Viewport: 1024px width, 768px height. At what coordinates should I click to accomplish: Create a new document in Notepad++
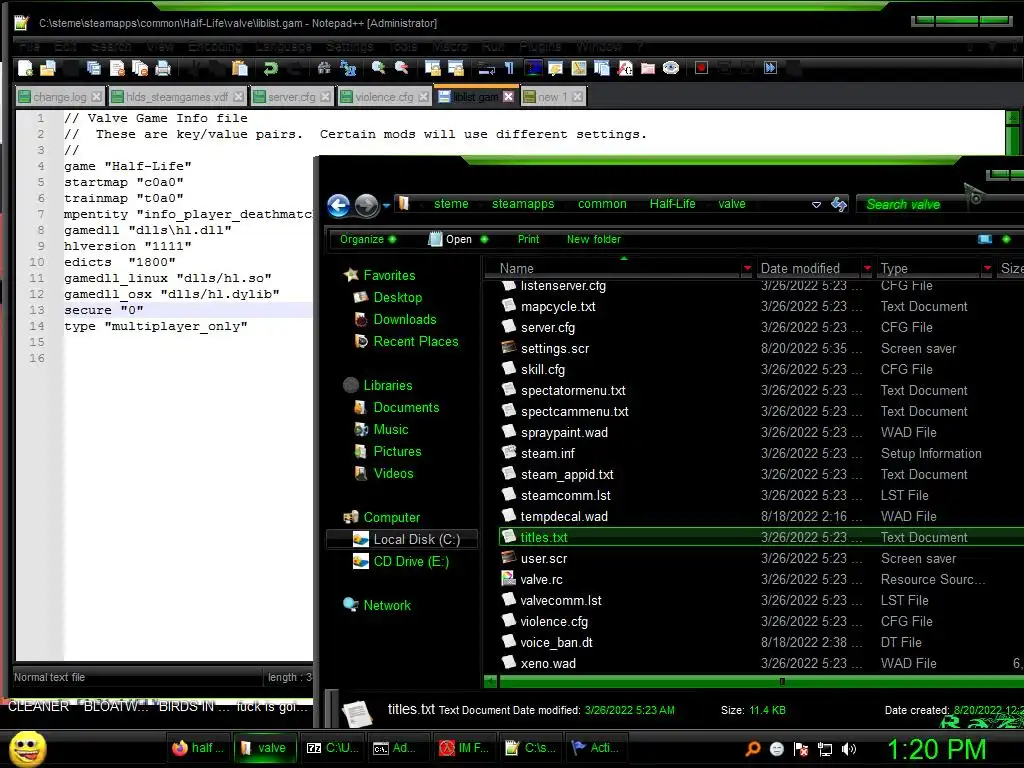coord(25,68)
